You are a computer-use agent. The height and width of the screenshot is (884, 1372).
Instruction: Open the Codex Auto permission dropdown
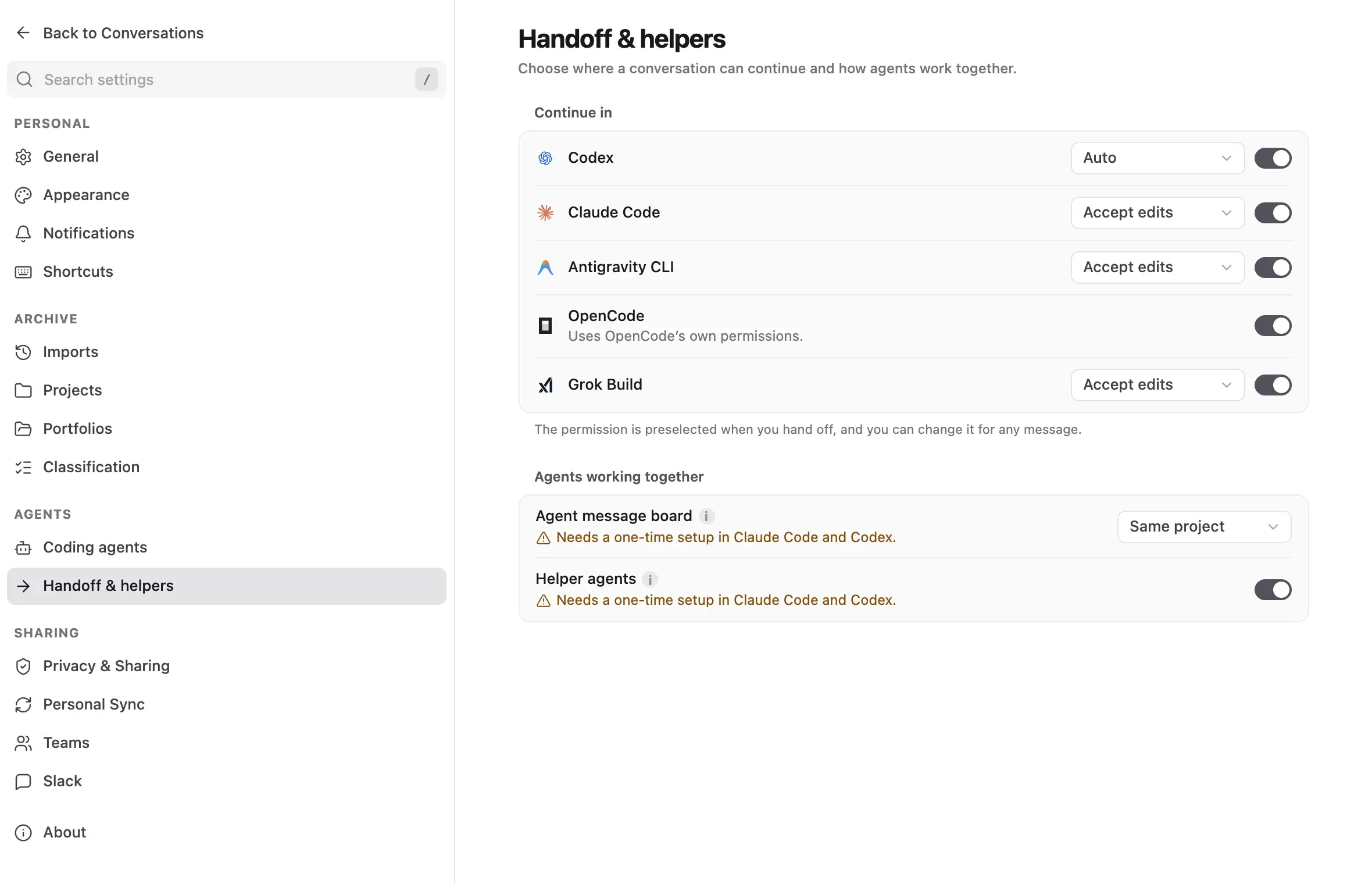(x=1157, y=158)
